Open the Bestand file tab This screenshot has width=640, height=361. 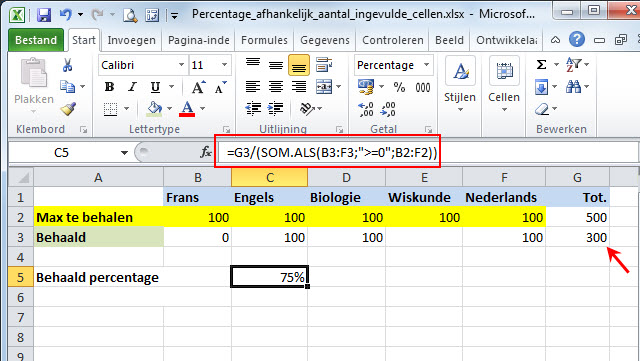pyautogui.click(x=36, y=40)
